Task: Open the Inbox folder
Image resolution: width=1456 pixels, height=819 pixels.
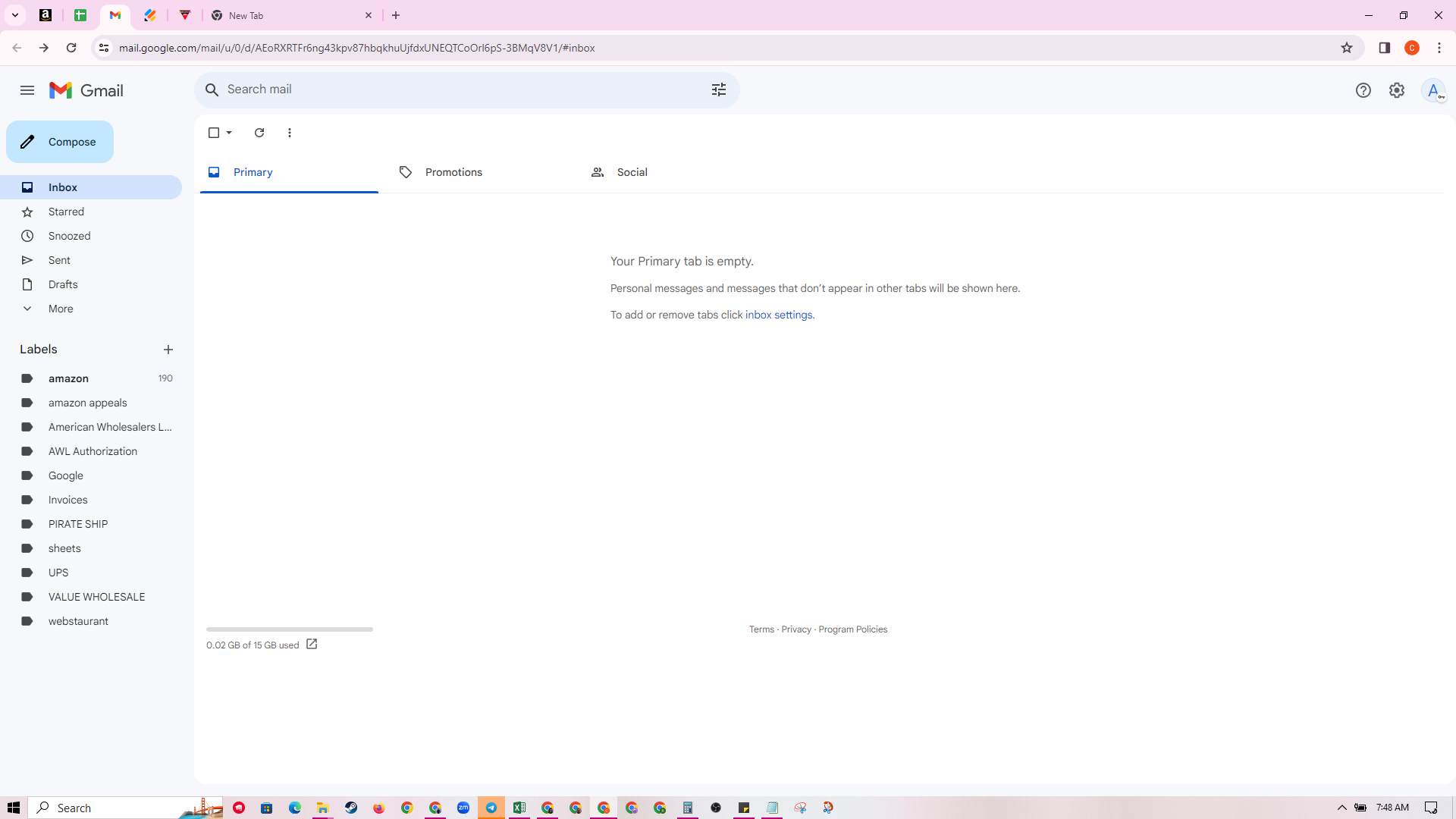Action: [x=91, y=187]
